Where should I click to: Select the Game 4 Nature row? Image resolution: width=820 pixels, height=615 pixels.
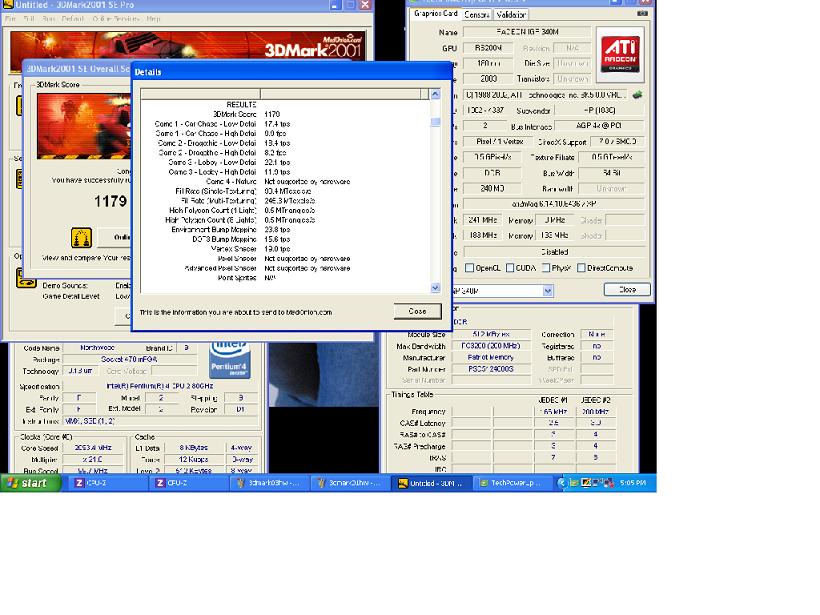285,181
